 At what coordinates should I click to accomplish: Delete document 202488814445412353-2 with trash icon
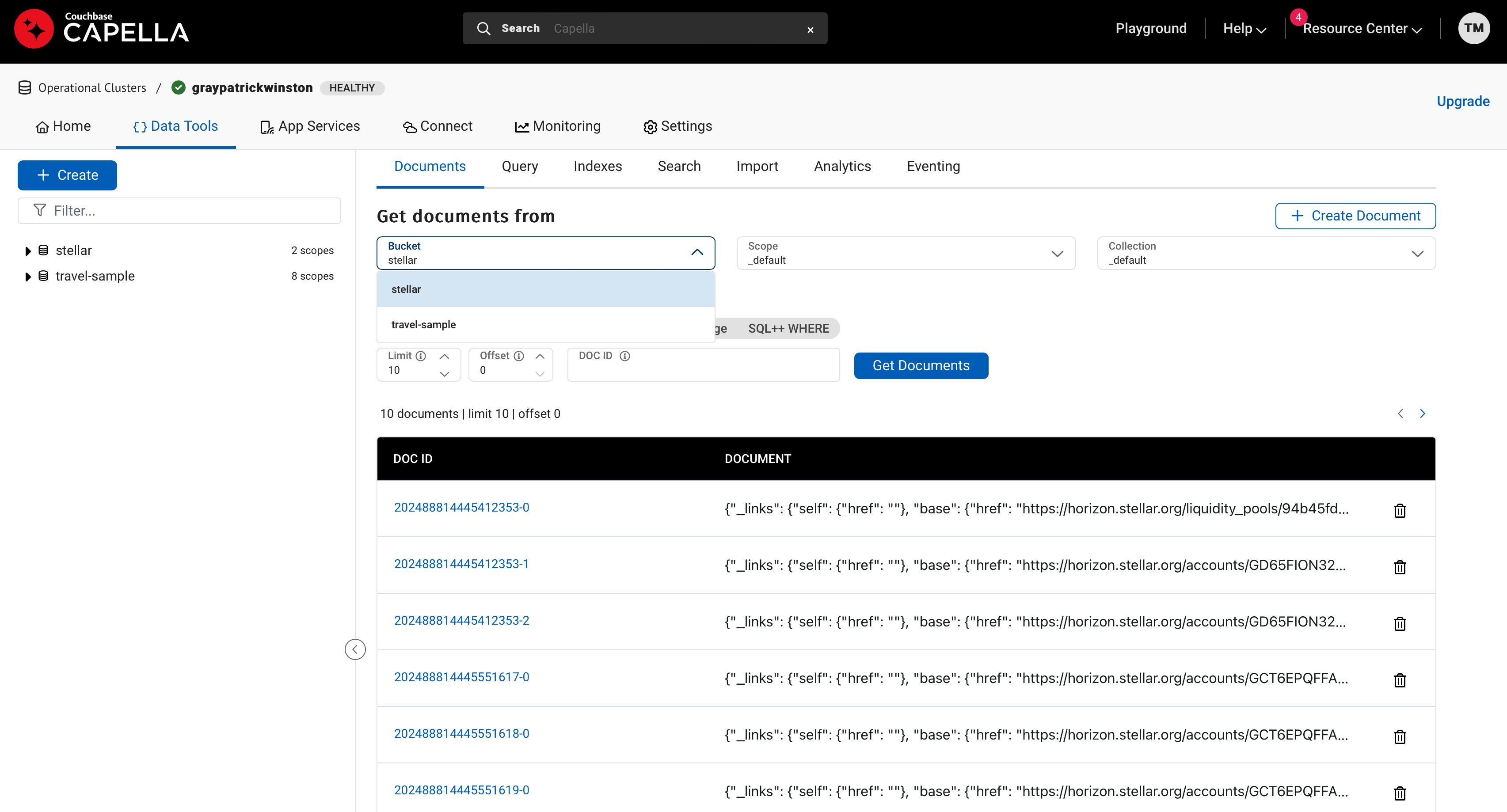pos(1399,624)
